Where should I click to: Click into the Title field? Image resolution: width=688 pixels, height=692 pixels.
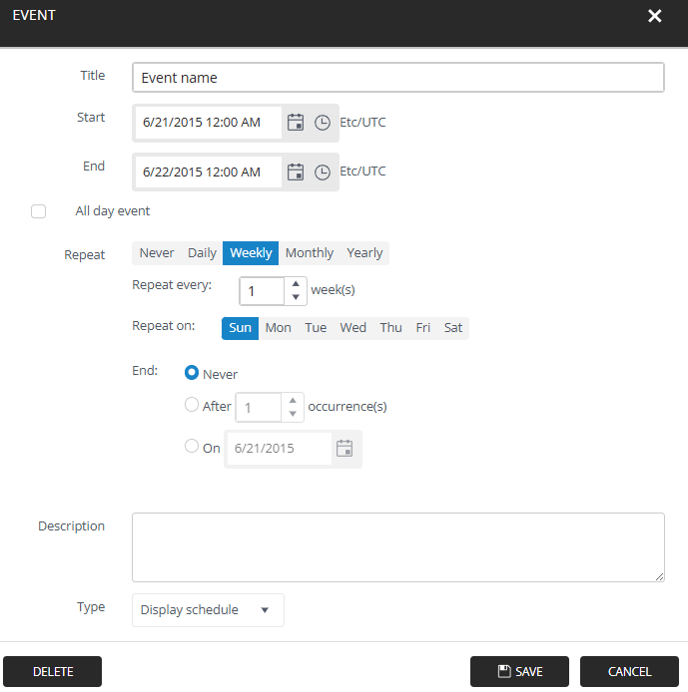[x=398, y=78]
